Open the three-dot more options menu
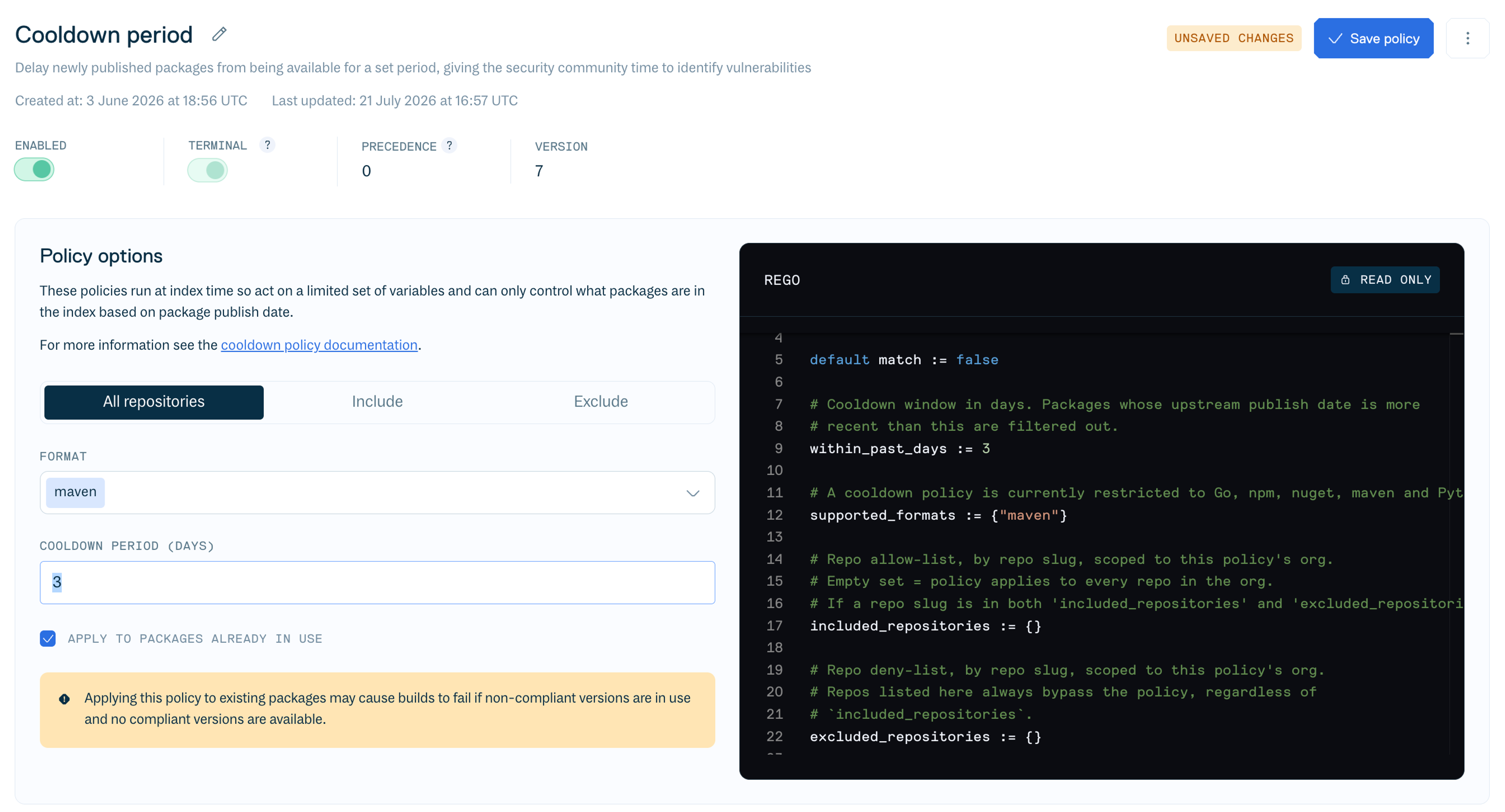Viewport: 1505px width, 812px height. (x=1467, y=38)
